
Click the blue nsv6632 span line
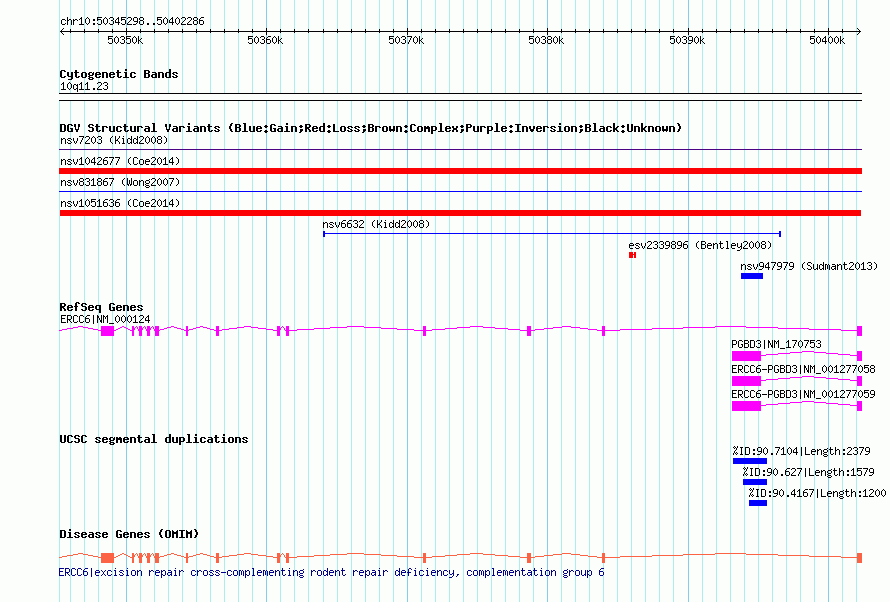coord(552,234)
